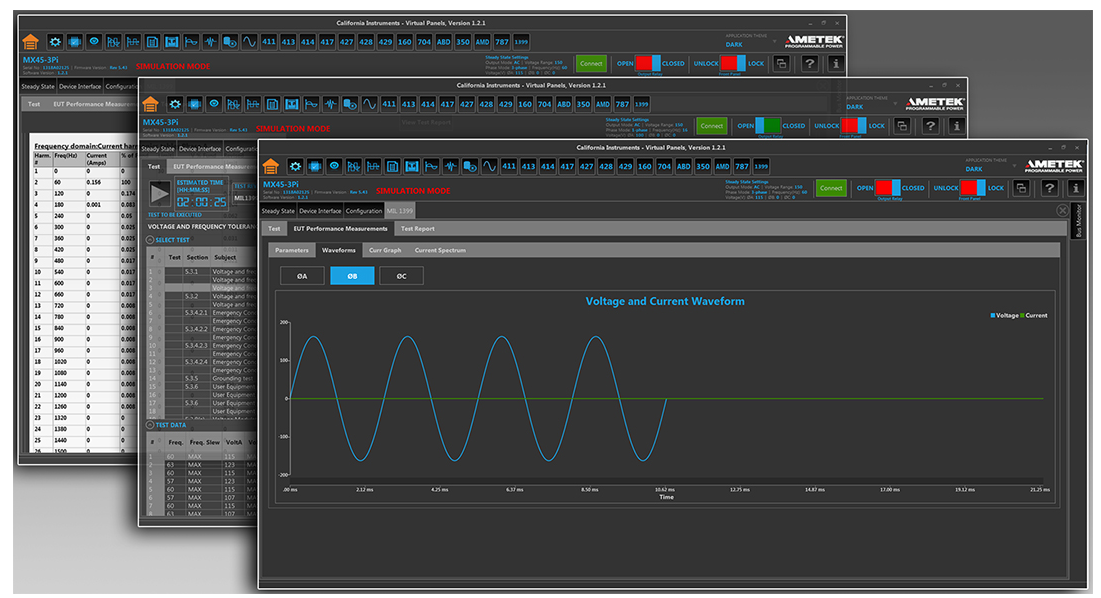Launch the 704 test in front window
Screen dimensions: 1101x598
pyautogui.click(x=664, y=166)
